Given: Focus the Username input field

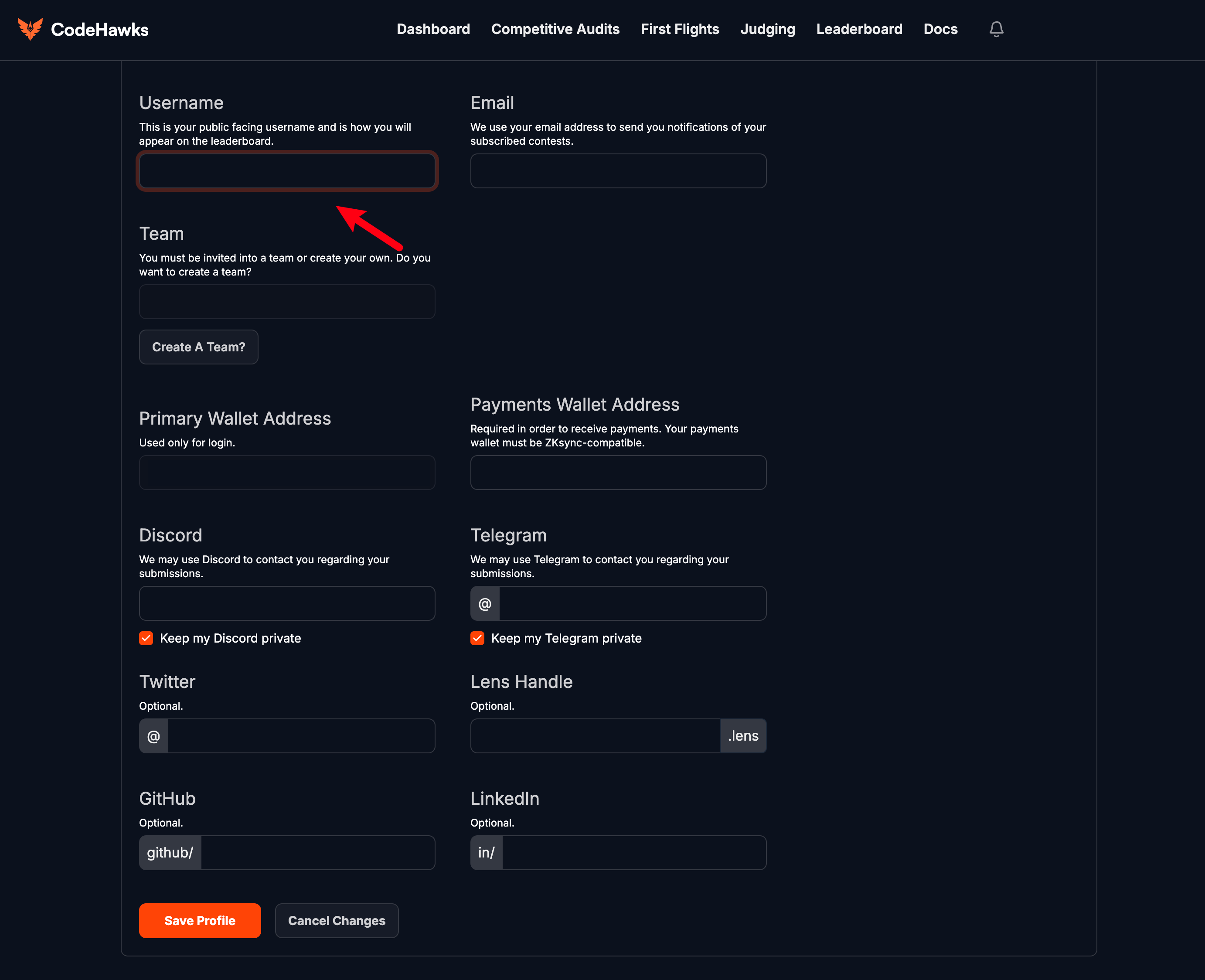Looking at the screenshot, I should pyautogui.click(x=287, y=170).
